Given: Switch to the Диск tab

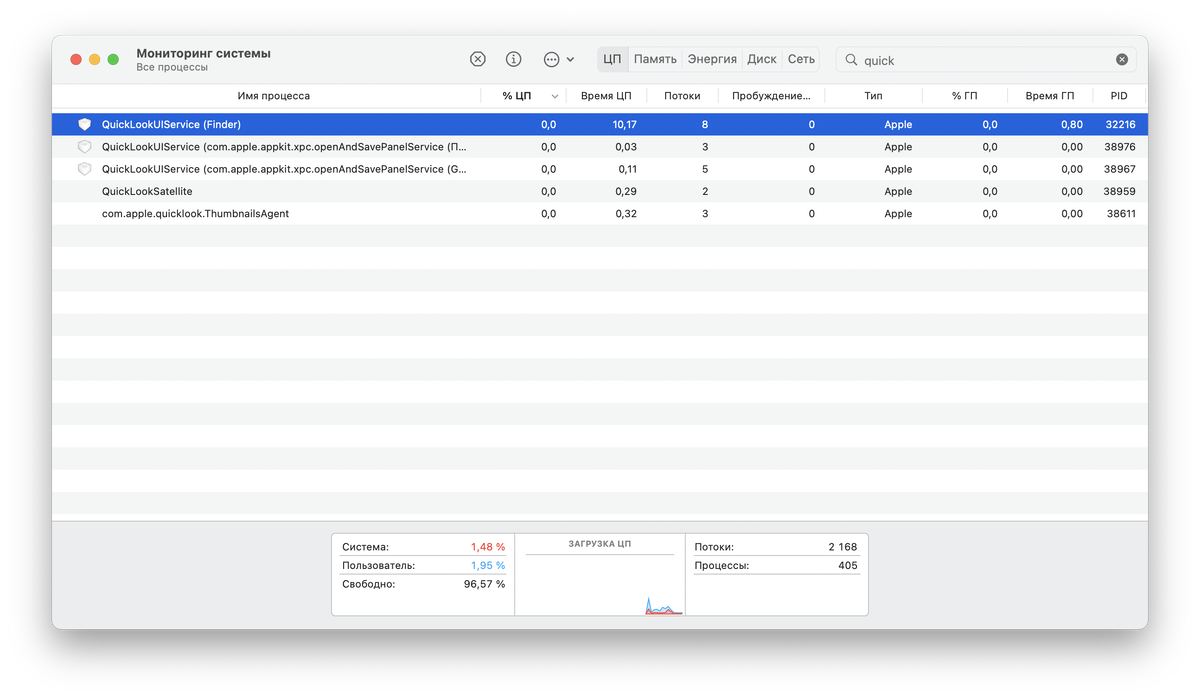Looking at the screenshot, I should pos(762,59).
